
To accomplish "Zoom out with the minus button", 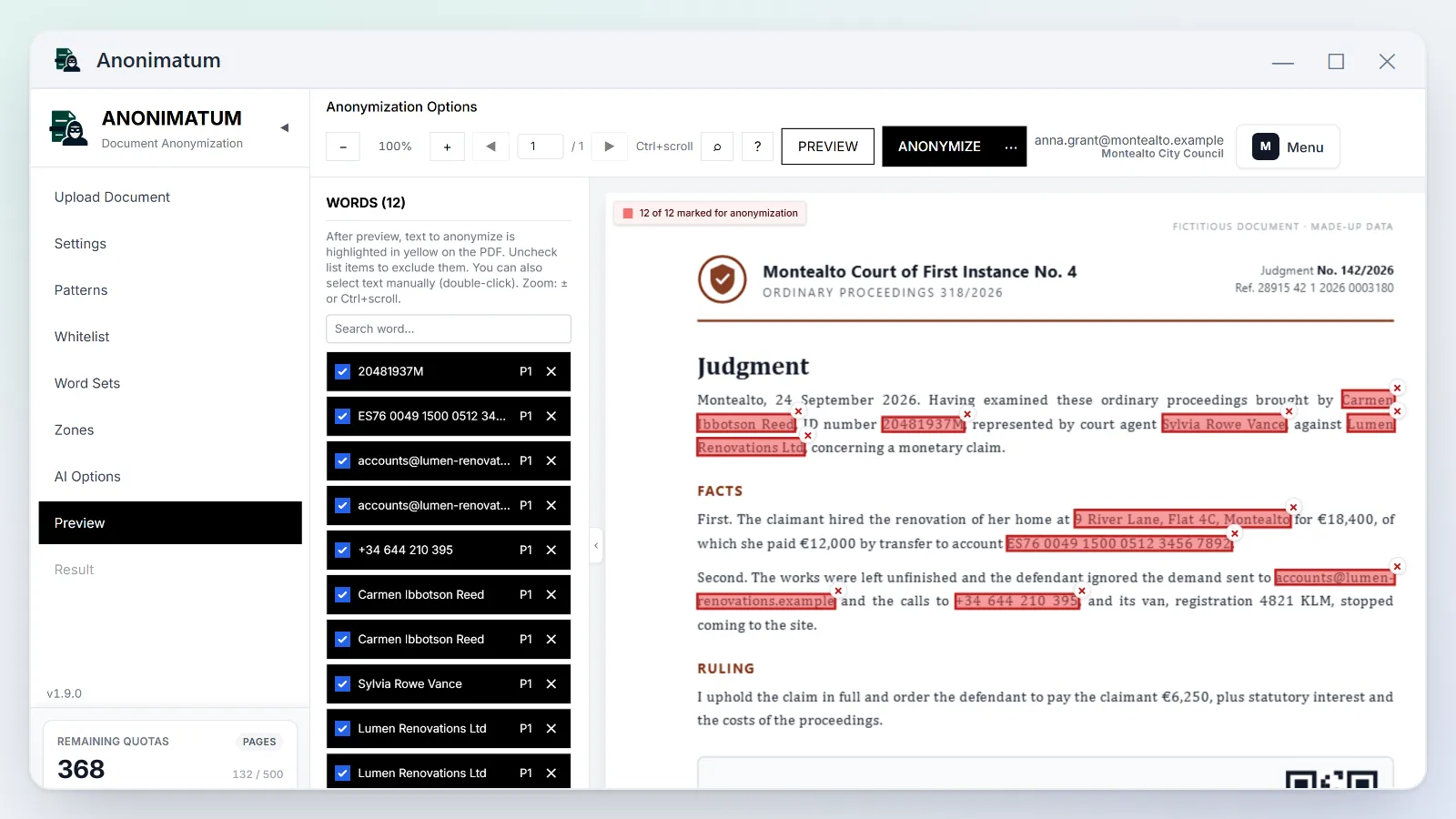I will (x=343, y=147).
